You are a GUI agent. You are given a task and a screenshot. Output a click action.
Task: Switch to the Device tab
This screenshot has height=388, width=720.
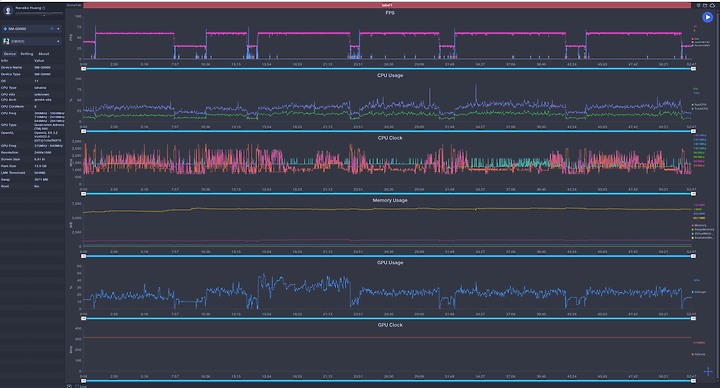[x=10, y=54]
